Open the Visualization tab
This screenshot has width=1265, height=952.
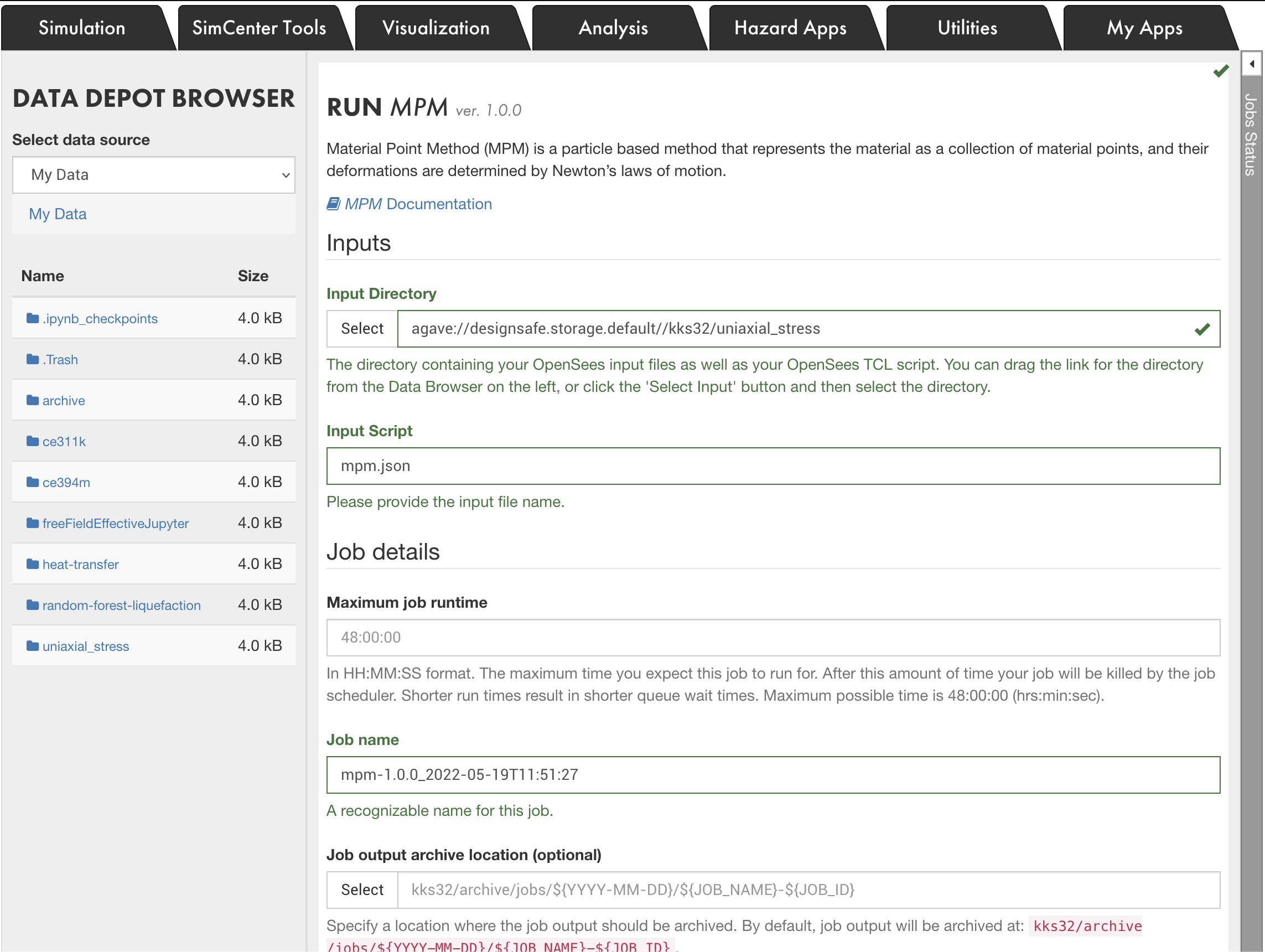pyautogui.click(x=436, y=28)
